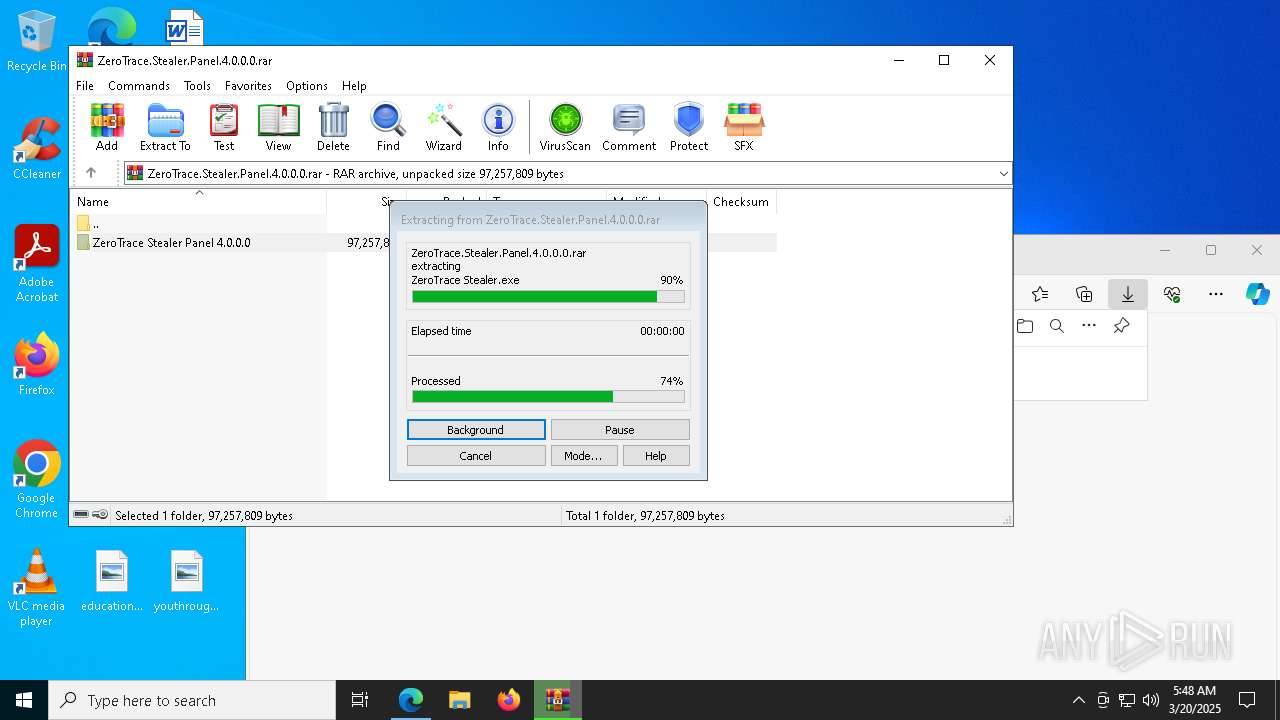Sort by Checksum column header
Screen dimensions: 1280x720
pyautogui.click(x=741, y=202)
